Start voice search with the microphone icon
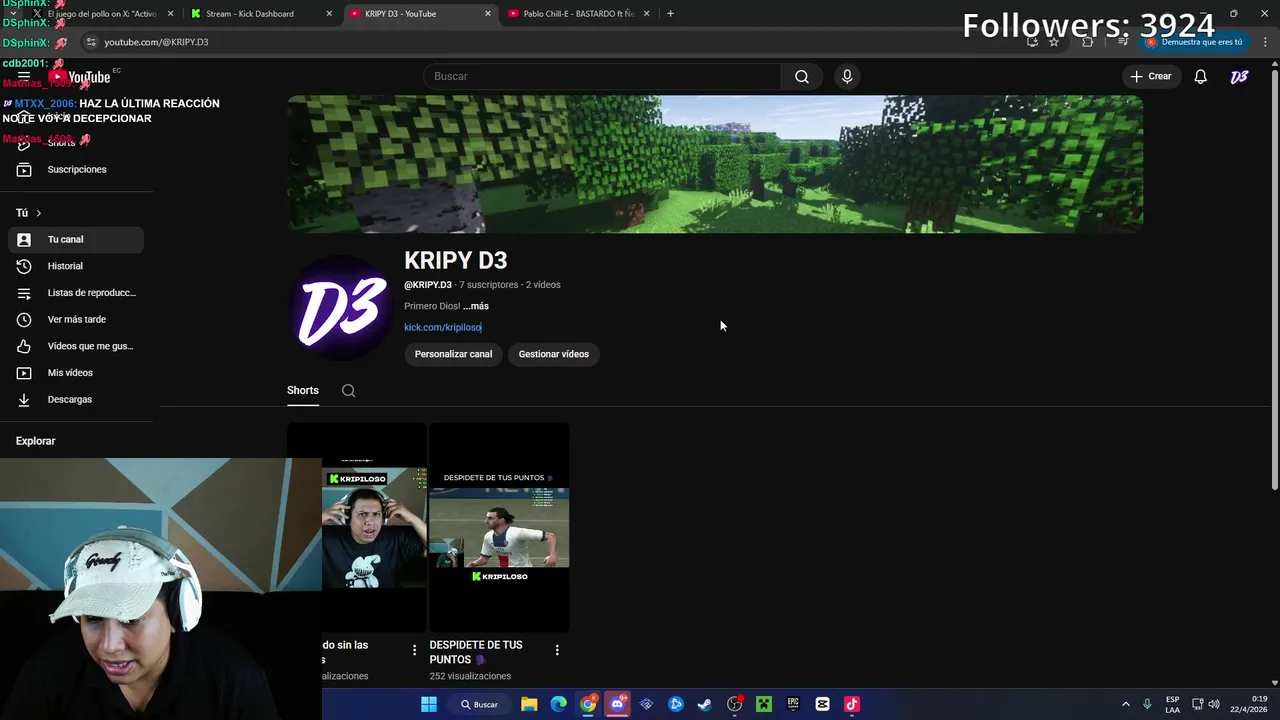Viewport: 1280px width, 720px height. pyautogui.click(x=847, y=77)
